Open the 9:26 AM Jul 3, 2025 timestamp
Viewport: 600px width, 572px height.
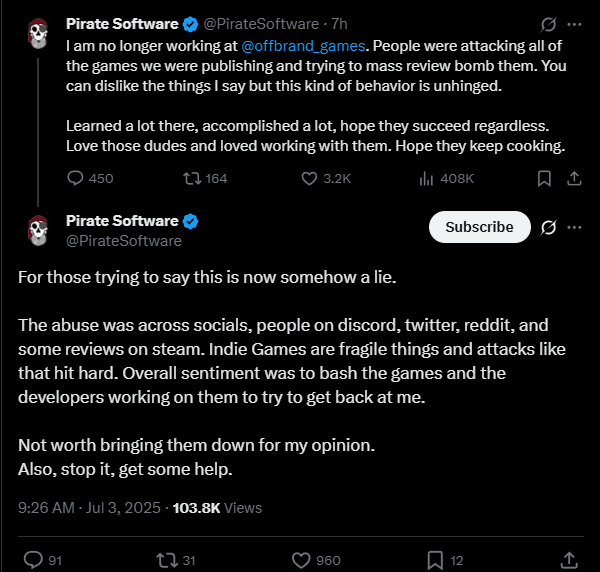click(x=89, y=508)
